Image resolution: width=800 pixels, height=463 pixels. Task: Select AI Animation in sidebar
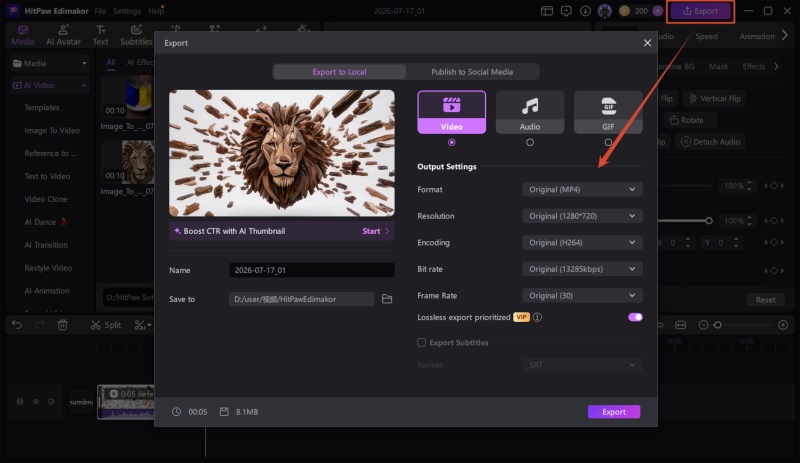click(x=47, y=291)
